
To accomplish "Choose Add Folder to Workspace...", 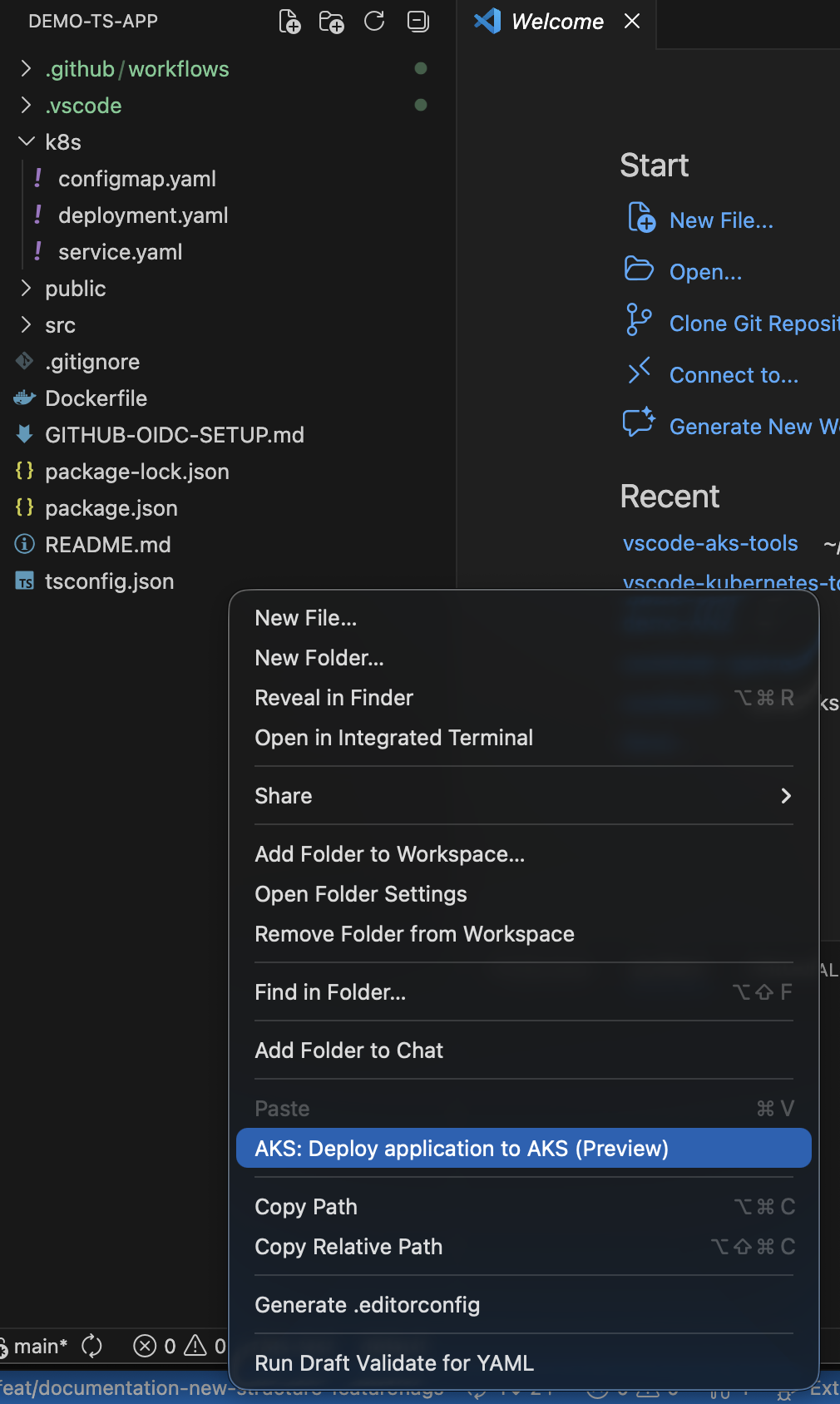I will [x=524, y=854].
